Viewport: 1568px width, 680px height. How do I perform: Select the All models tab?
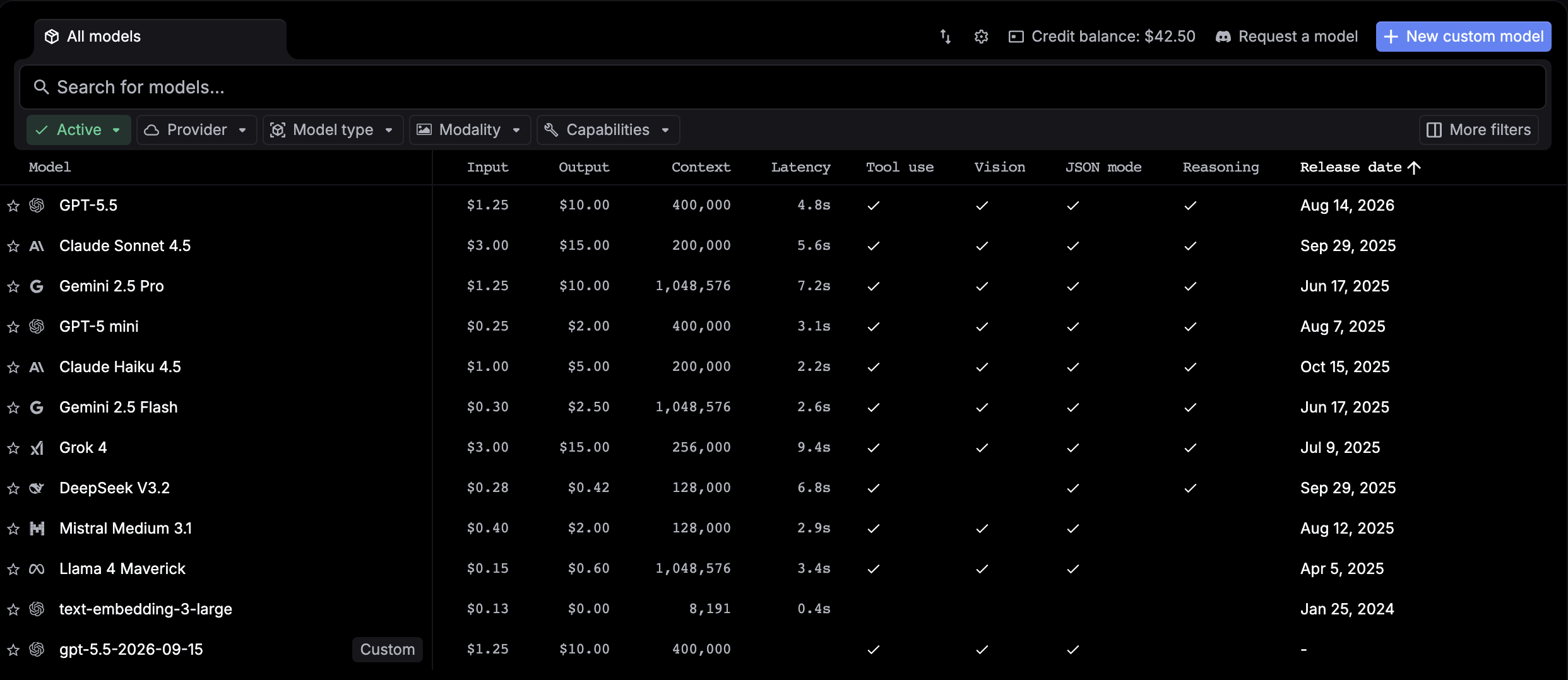coord(160,37)
